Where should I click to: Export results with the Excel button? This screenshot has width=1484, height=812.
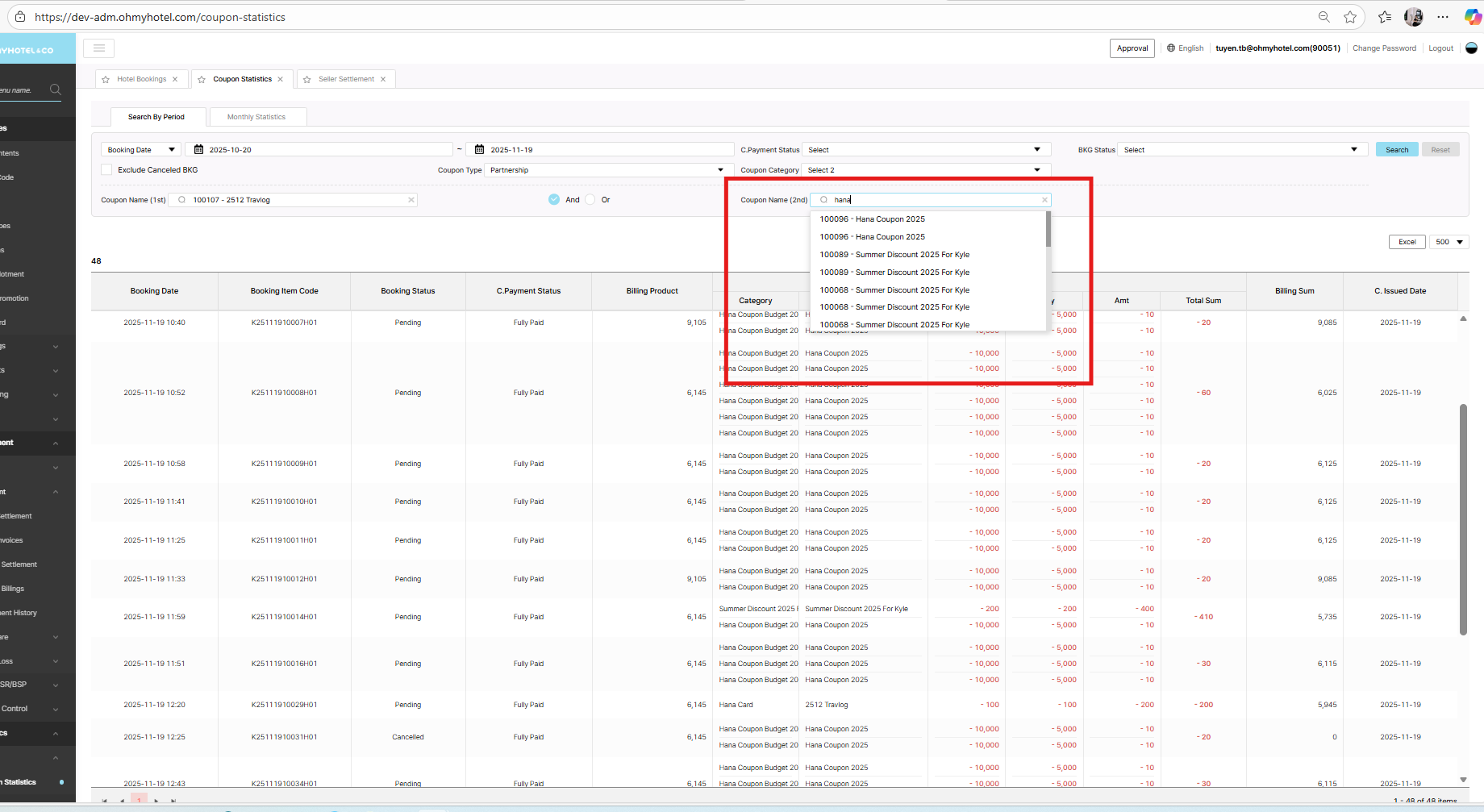pyautogui.click(x=1407, y=242)
